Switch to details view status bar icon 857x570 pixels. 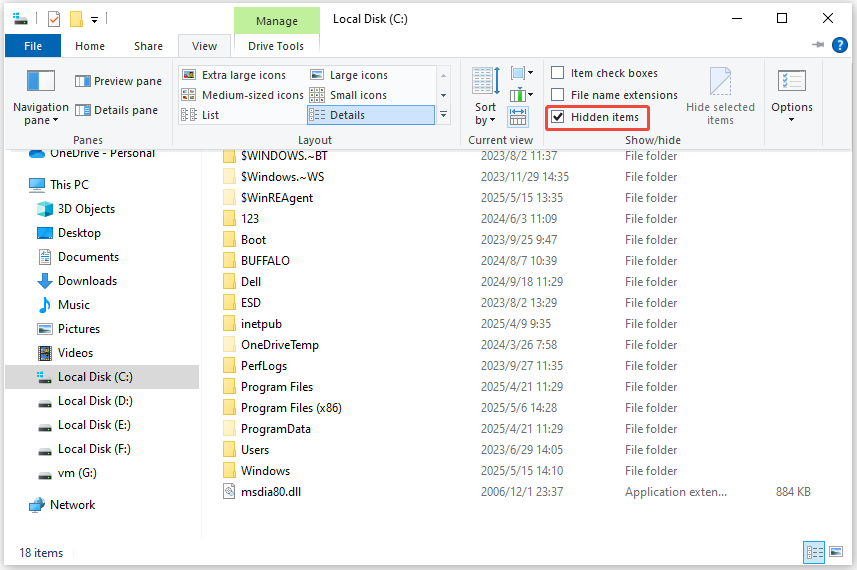pyautogui.click(x=814, y=552)
